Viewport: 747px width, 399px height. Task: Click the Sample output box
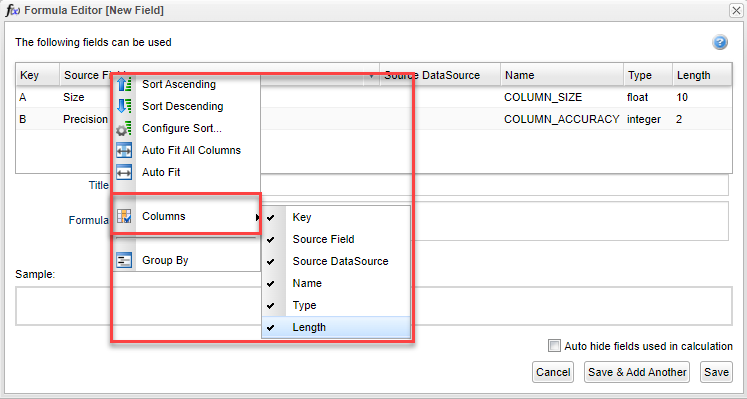[x=374, y=306]
